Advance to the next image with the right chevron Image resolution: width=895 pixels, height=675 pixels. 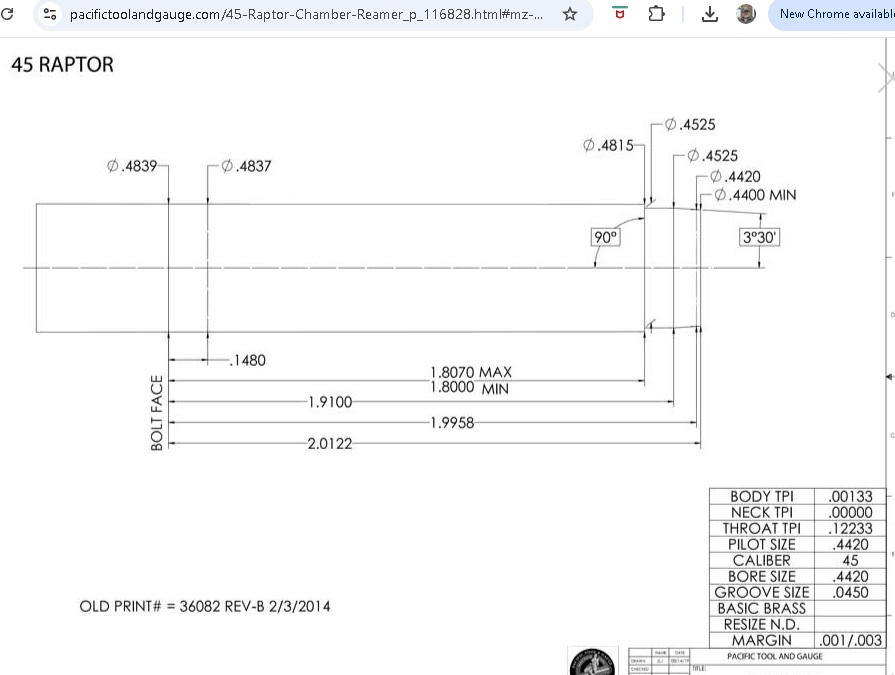886,75
